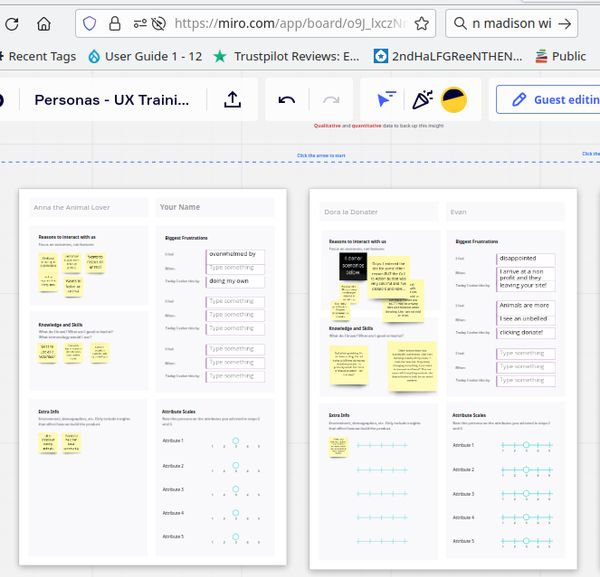
Task: Focus the miro.com address bar URL
Action: point(290,24)
